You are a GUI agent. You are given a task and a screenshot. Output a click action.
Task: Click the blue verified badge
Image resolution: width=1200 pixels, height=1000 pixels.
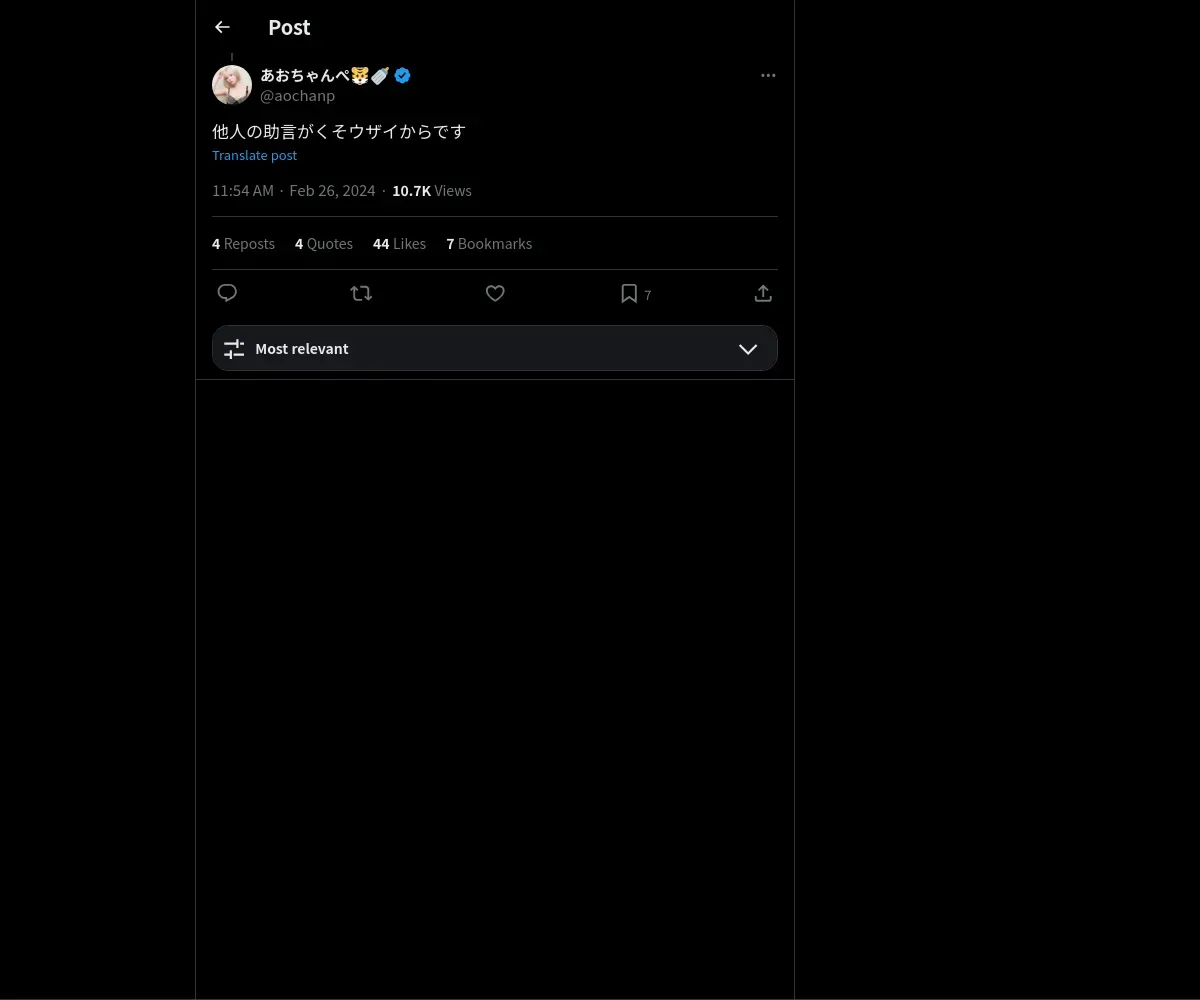[x=402, y=75]
